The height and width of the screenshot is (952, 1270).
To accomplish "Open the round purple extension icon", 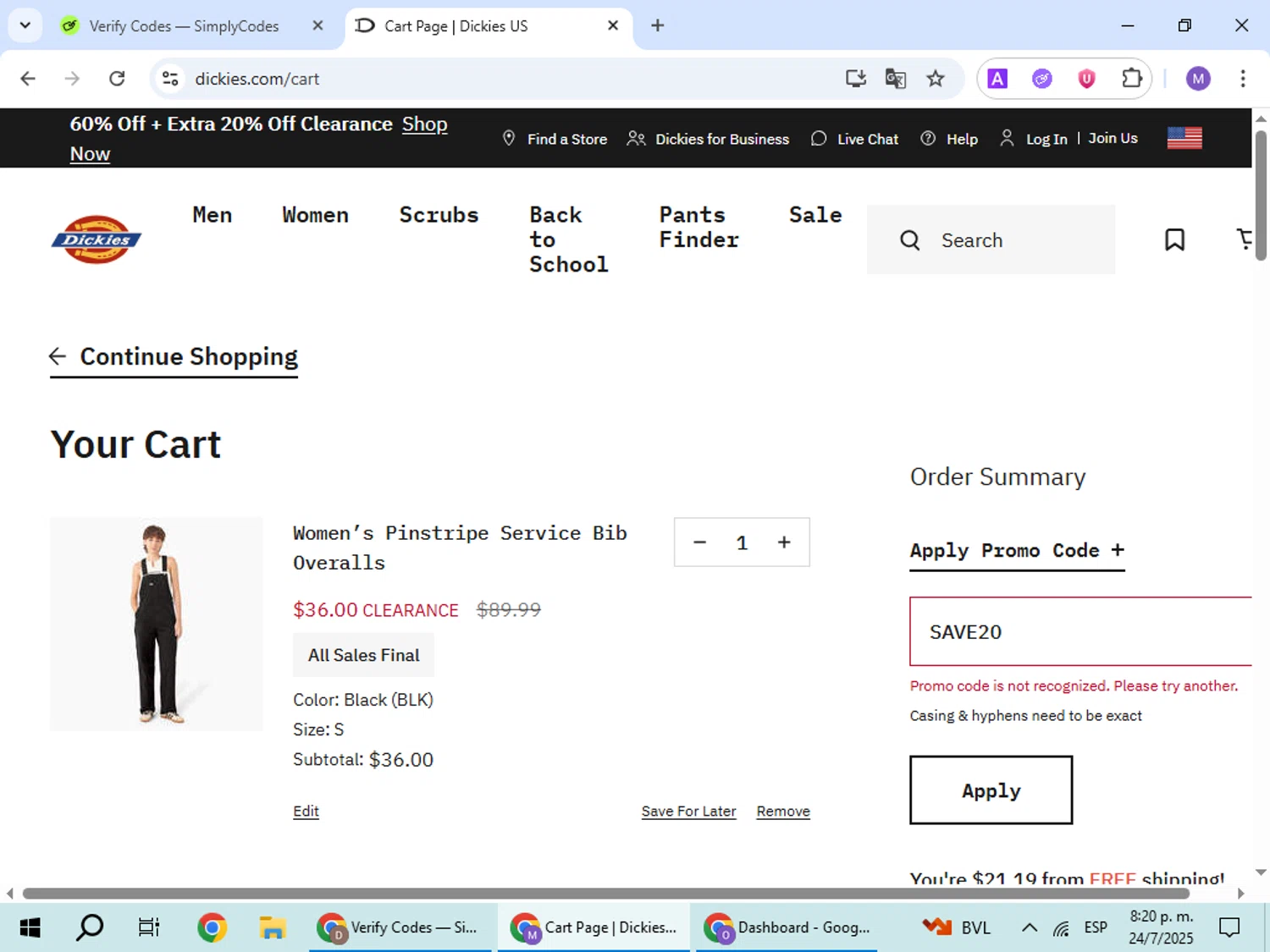I will pyautogui.click(x=1042, y=79).
